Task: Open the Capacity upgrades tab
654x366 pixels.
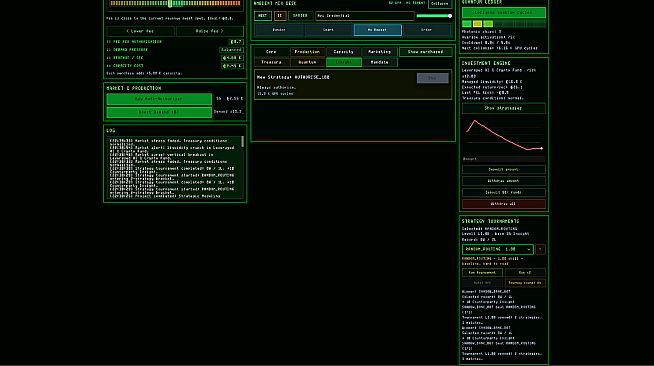Action: click(x=343, y=52)
